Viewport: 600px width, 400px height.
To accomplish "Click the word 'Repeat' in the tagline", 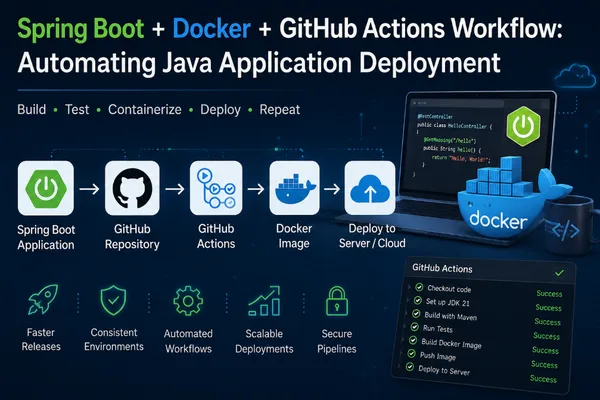I will click(280, 110).
